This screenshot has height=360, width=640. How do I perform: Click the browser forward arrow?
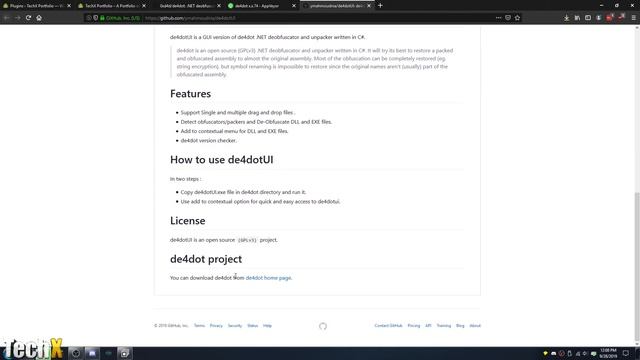18,18
